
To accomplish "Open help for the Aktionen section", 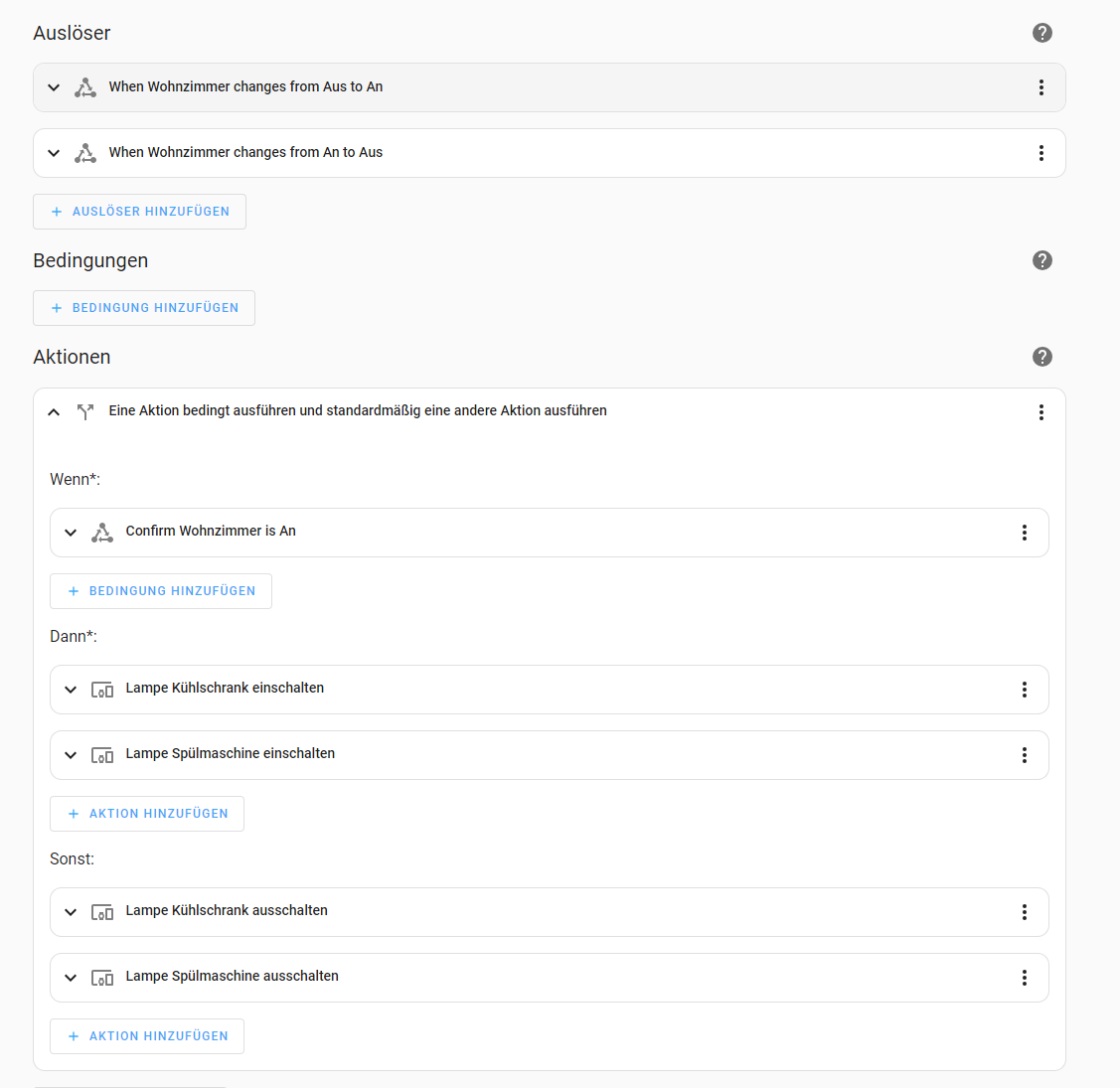I will (1041, 357).
